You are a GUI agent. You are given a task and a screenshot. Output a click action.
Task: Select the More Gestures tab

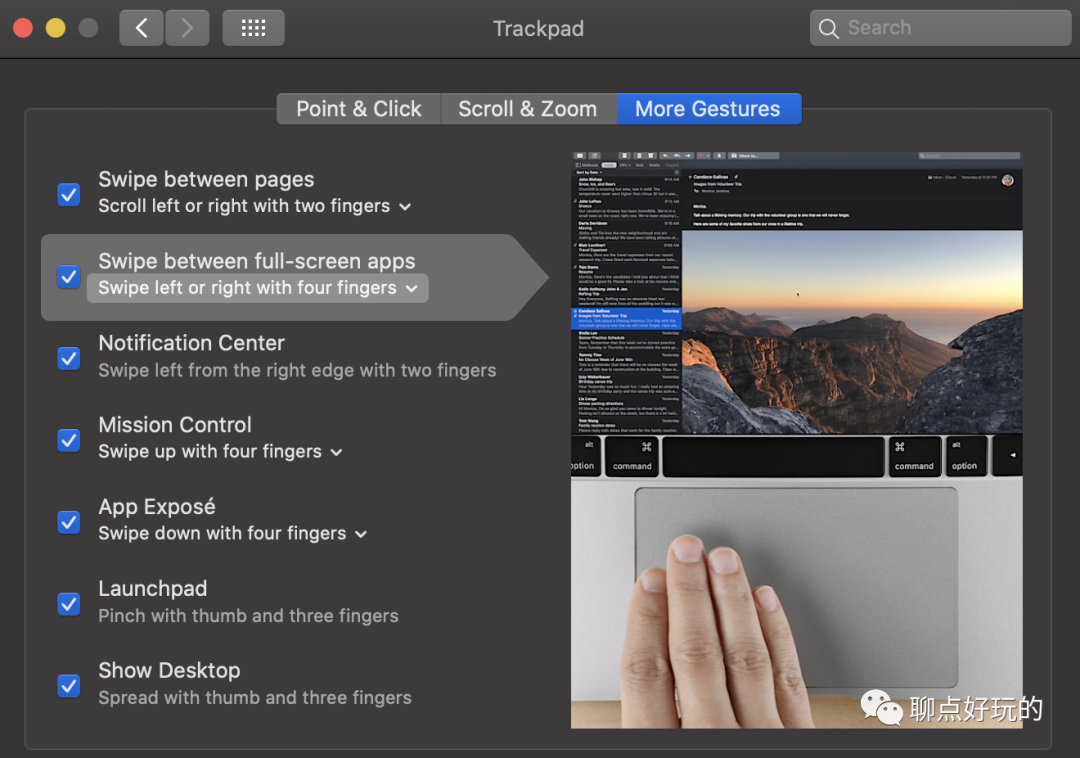pos(709,109)
